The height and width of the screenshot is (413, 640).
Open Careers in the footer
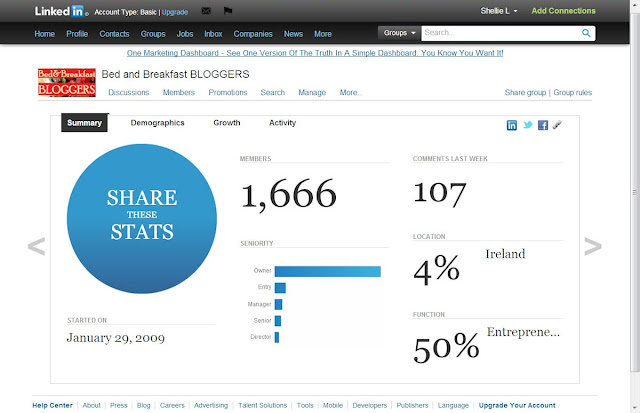172,405
